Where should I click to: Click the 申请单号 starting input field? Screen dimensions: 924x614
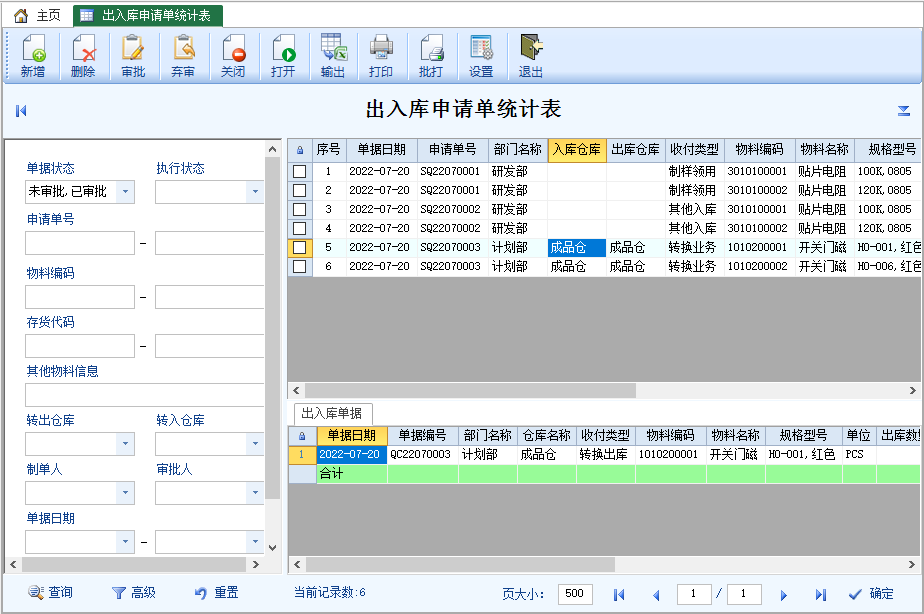pyautogui.click(x=80, y=243)
